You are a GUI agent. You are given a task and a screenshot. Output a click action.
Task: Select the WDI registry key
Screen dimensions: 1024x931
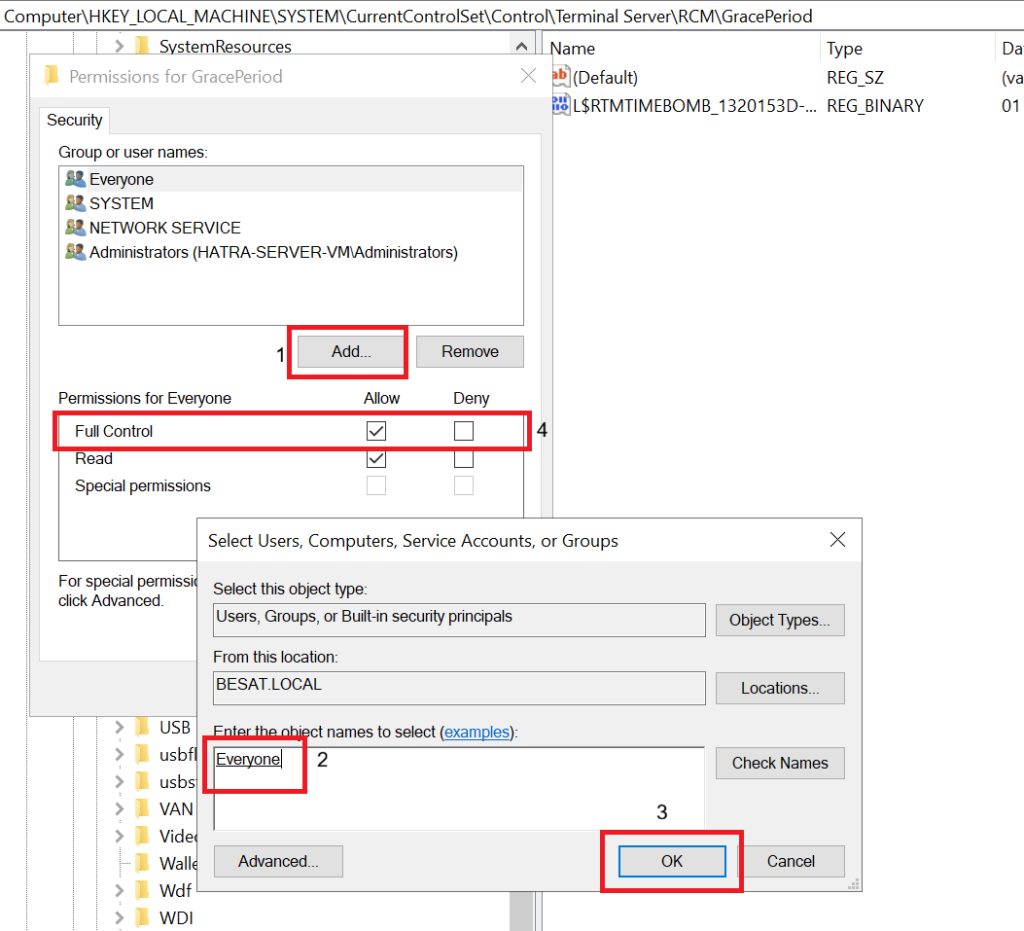pos(176,918)
